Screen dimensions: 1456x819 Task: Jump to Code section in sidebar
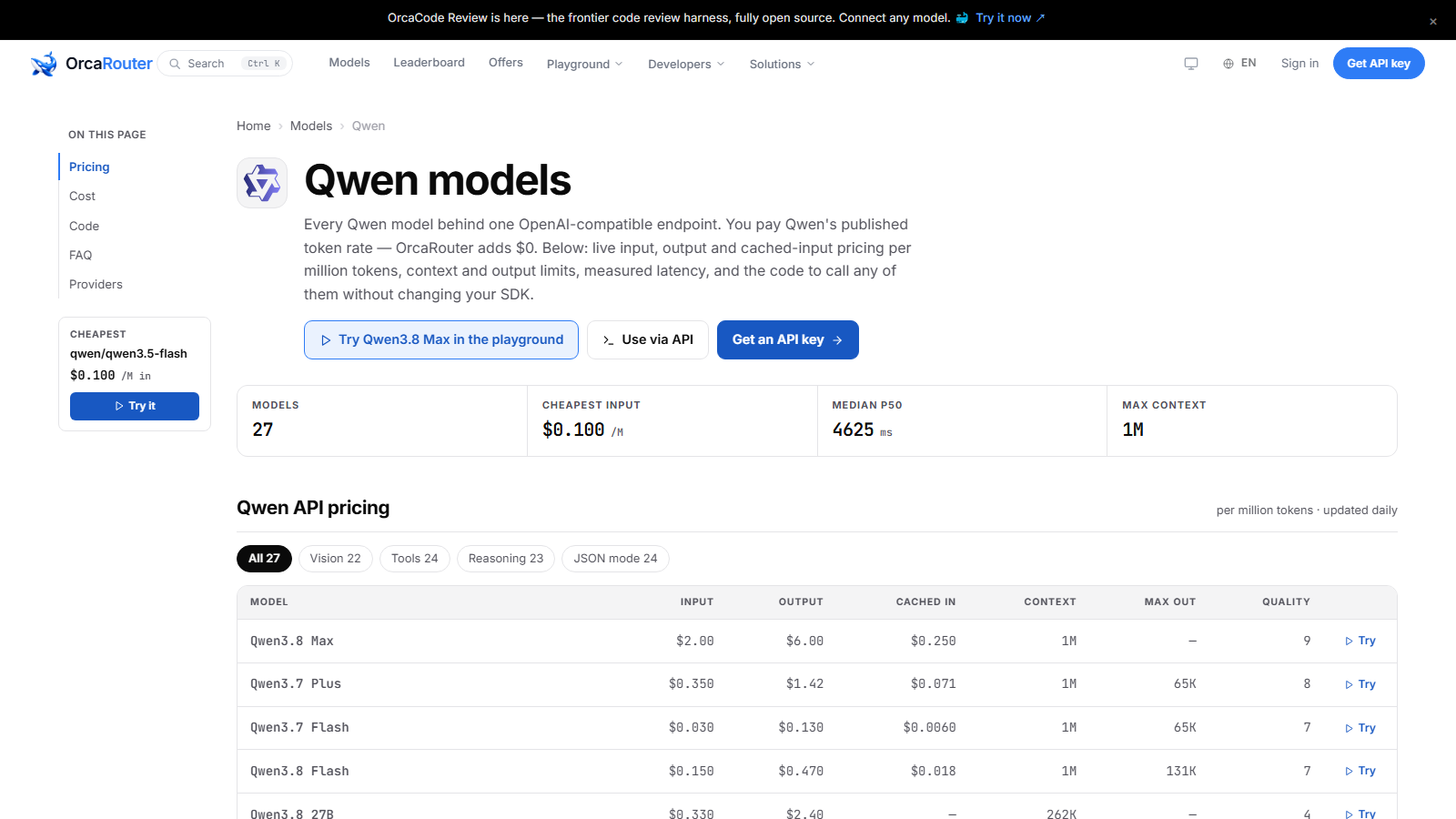[84, 227]
